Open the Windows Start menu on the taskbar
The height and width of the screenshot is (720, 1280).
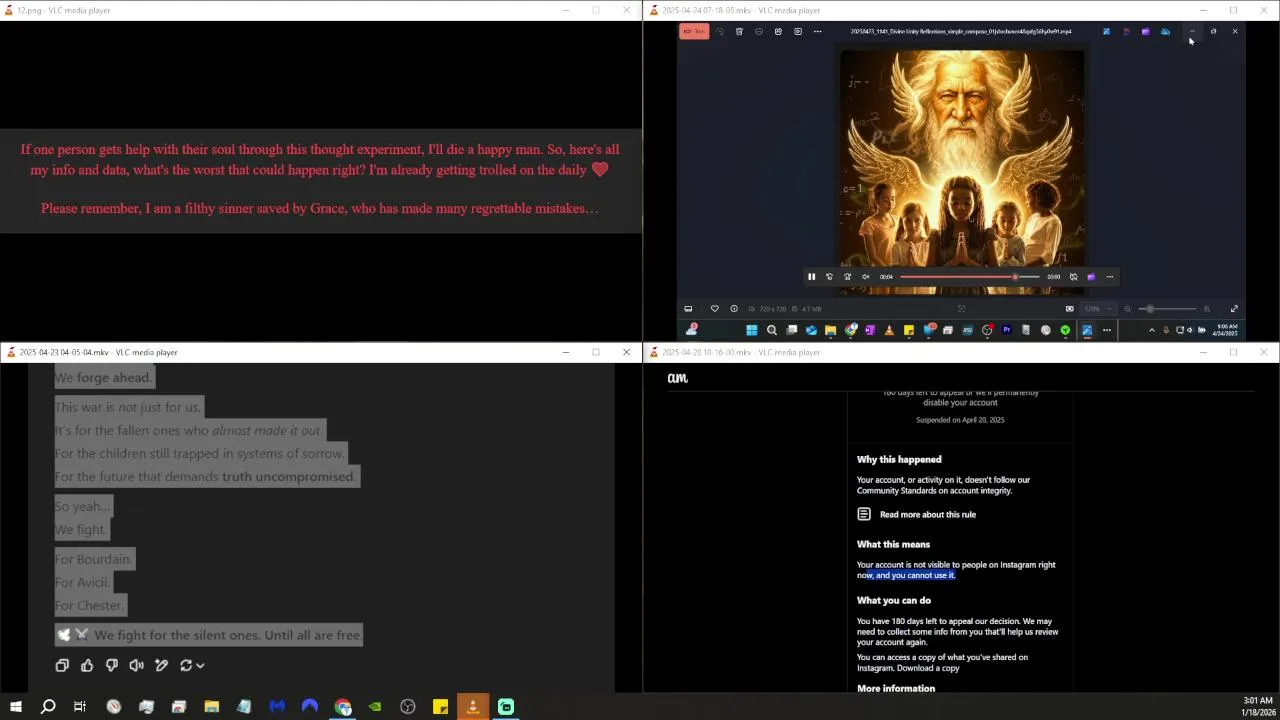coord(15,707)
